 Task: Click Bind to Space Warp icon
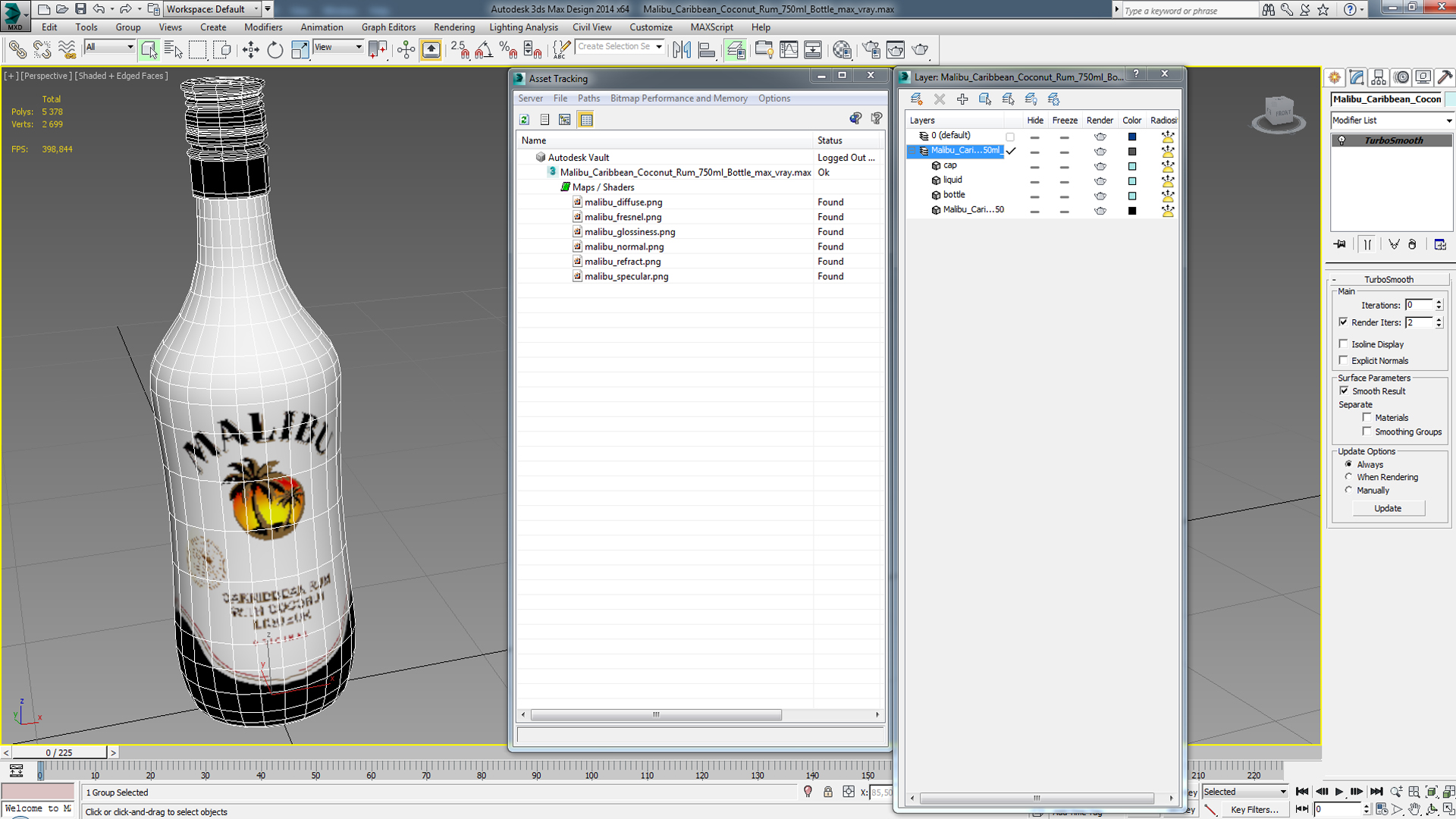(x=67, y=50)
